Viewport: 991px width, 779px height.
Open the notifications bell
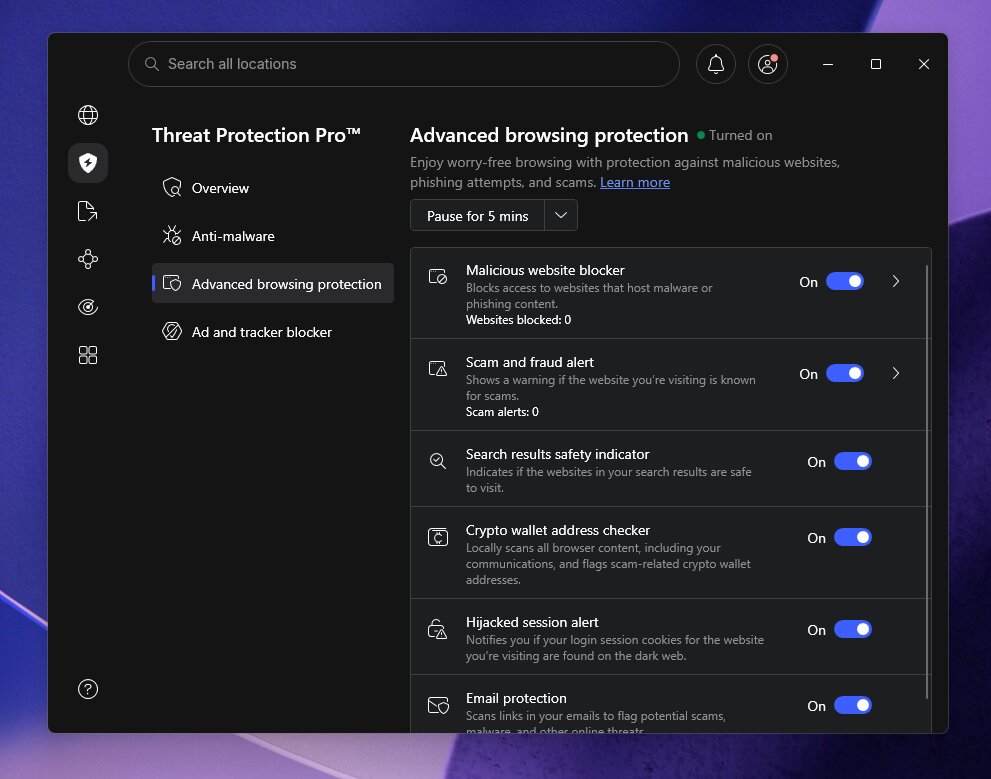[x=716, y=64]
